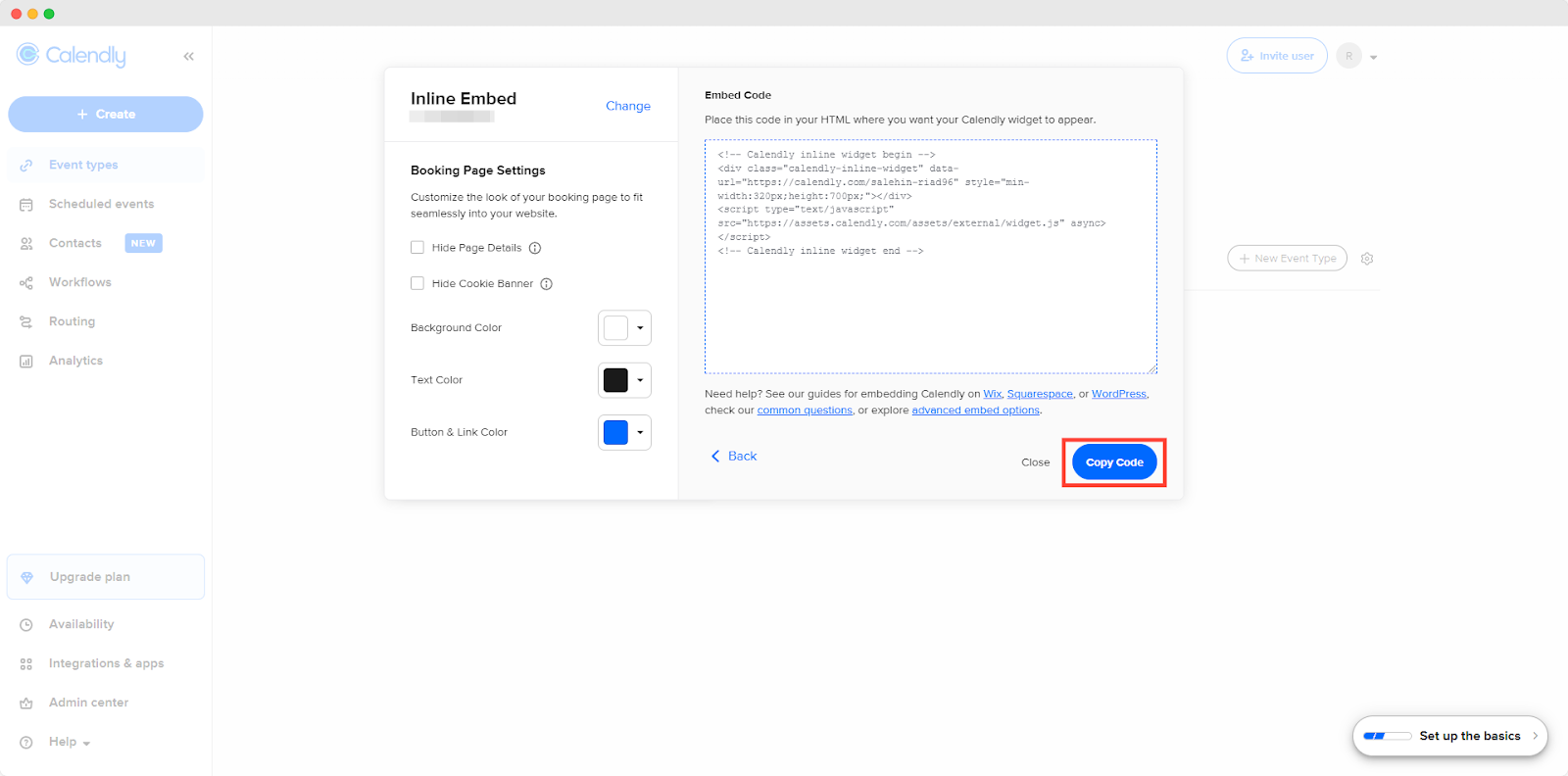Open the Wix guide link

click(x=993, y=394)
